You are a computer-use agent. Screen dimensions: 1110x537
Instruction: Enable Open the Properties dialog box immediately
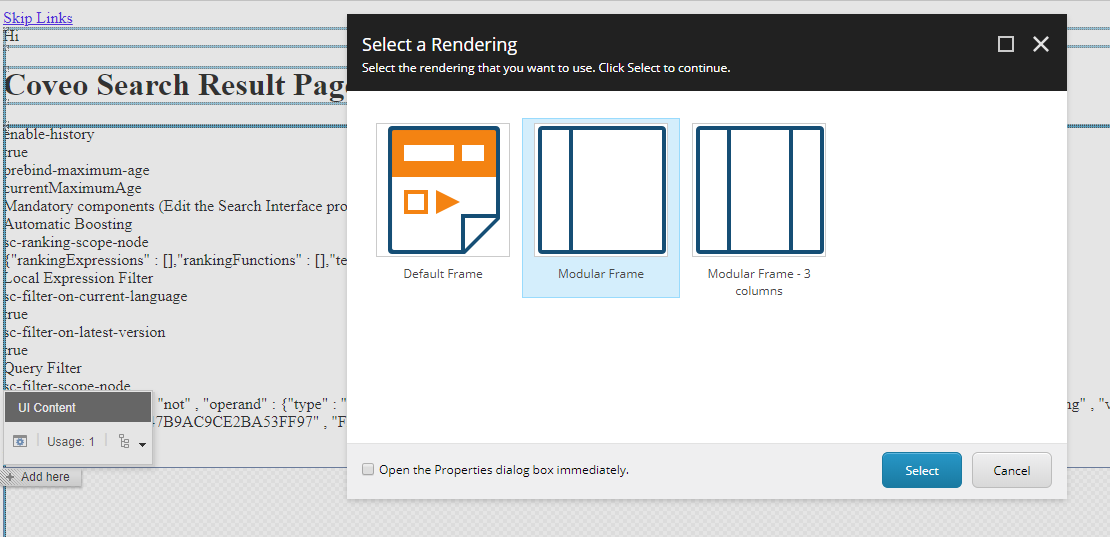(367, 469)
